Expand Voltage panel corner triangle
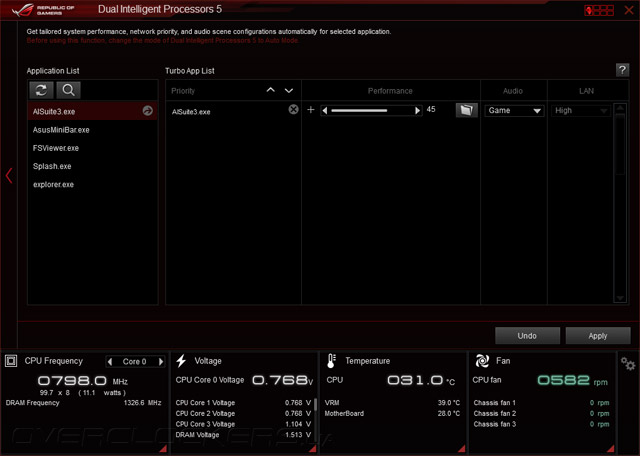This screenshot has height=456, width=640. 313,449
